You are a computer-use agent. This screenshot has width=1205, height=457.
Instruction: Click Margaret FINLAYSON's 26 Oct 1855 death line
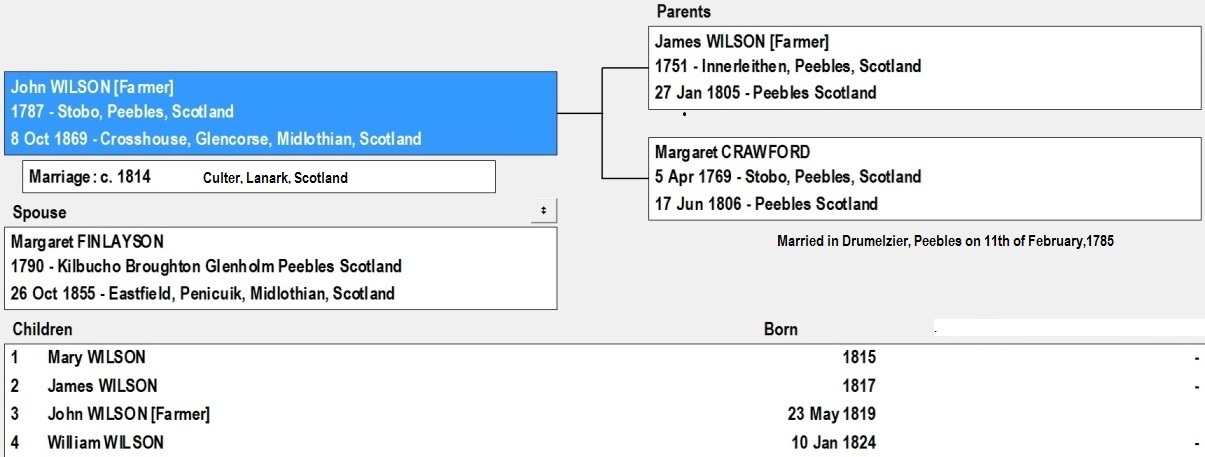202,294
